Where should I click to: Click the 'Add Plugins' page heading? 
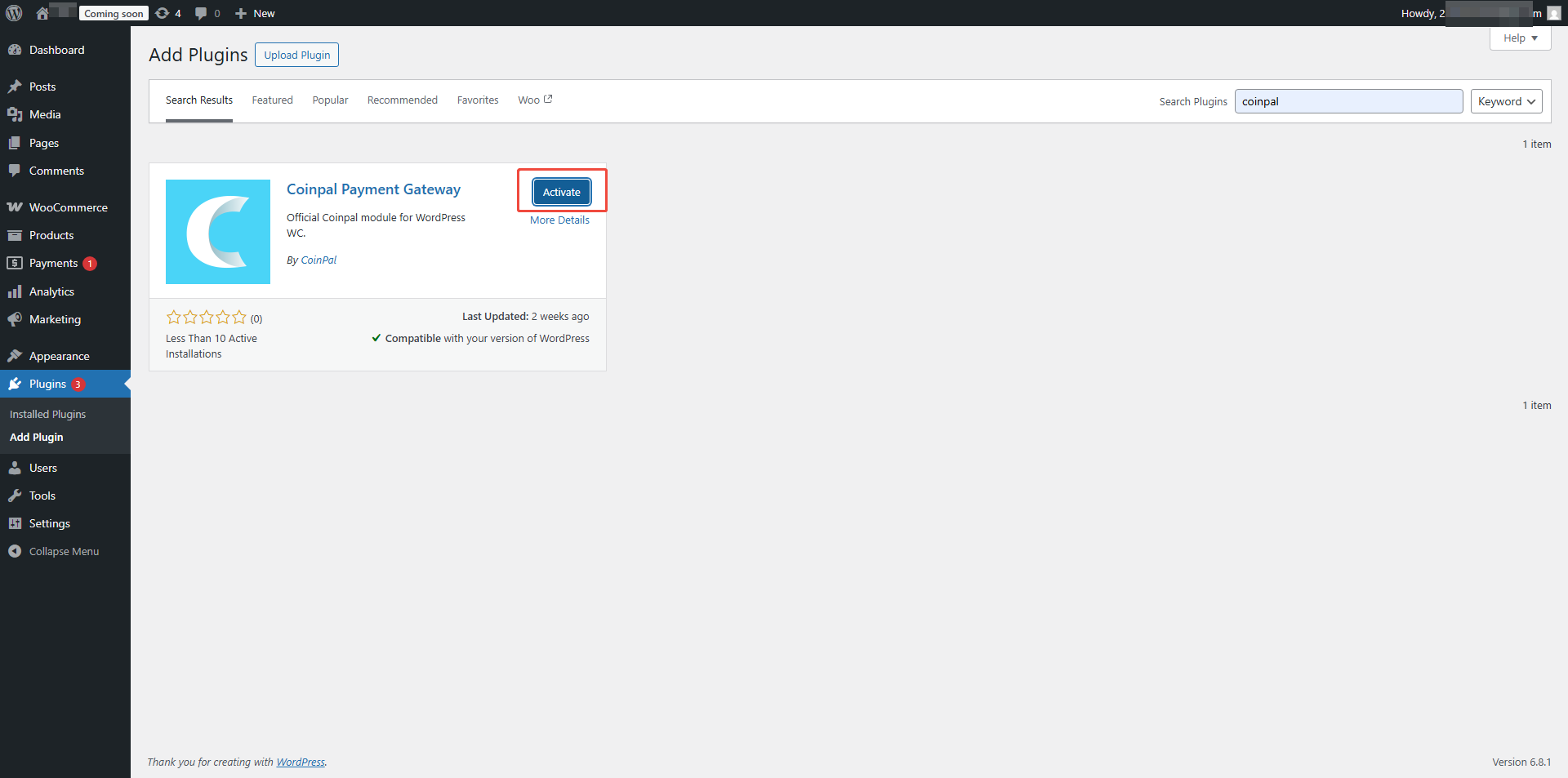[198, 55]
